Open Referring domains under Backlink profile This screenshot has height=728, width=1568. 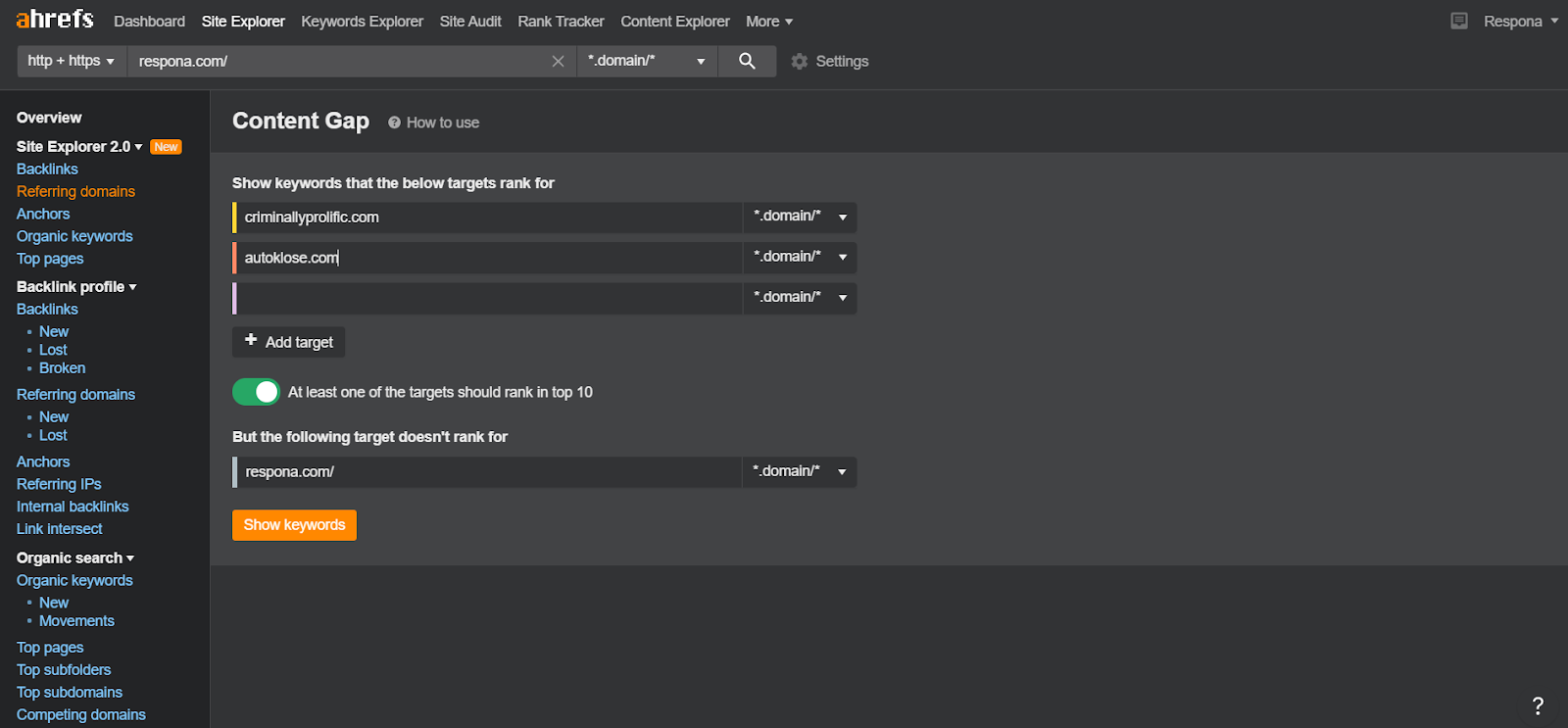[75, 394]
